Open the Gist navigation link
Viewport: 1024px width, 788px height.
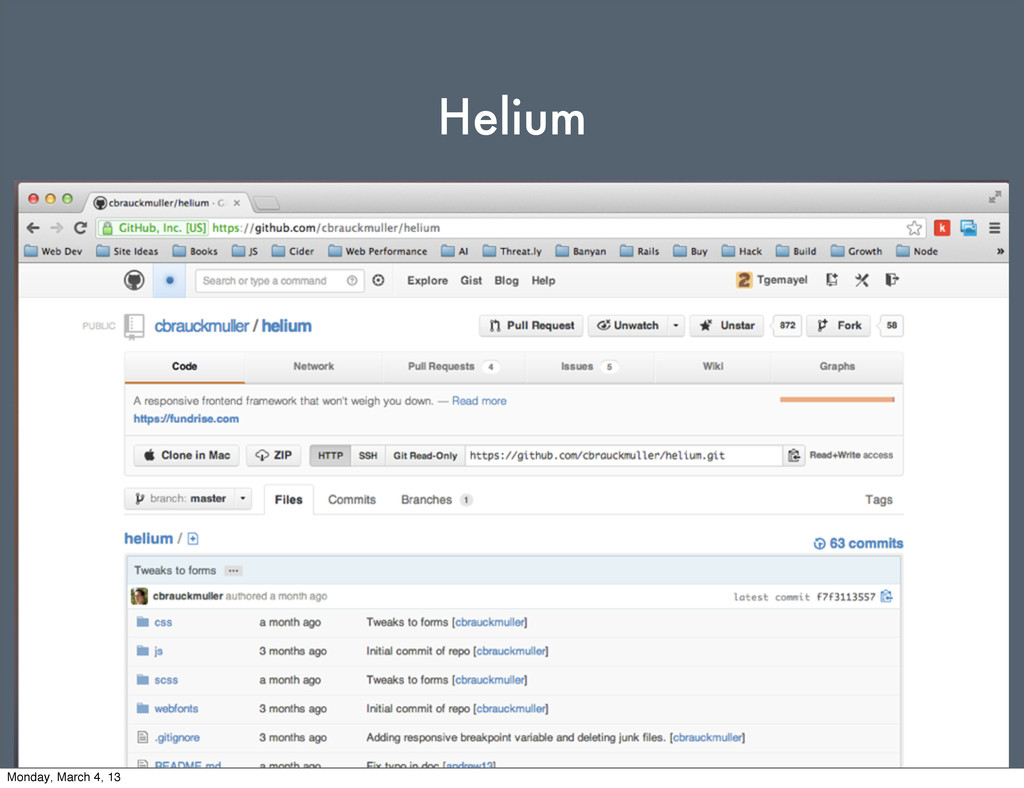pos(471,281)
